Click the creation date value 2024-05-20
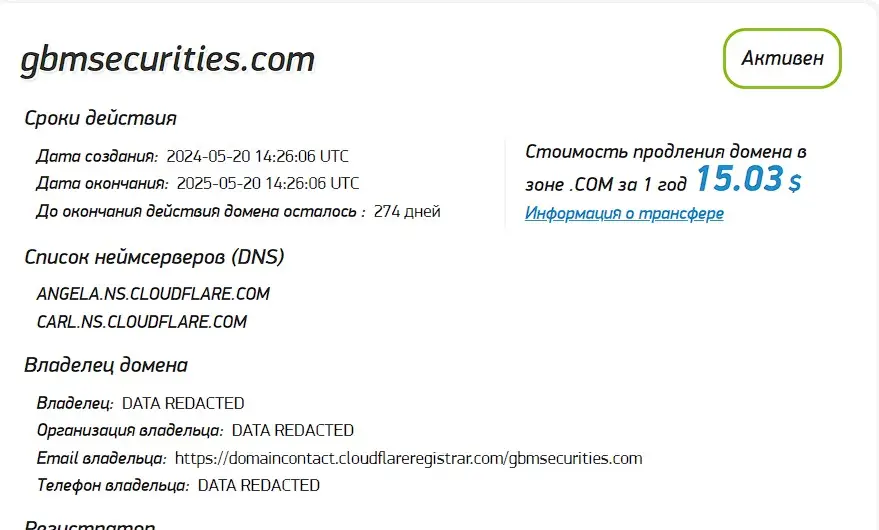 pos(257,156)
